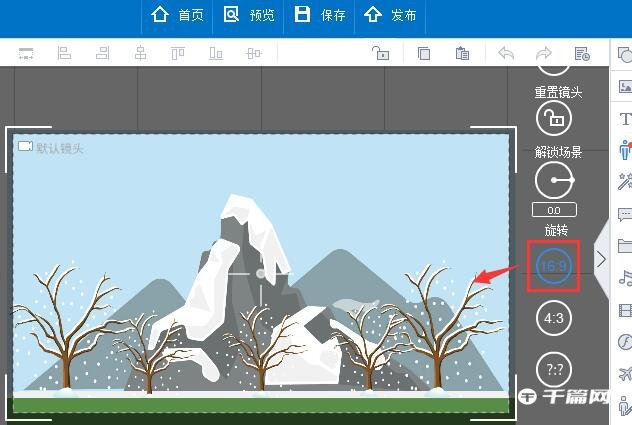Click the rotate dial control
The image size is (632, 425).
point(553,180)
